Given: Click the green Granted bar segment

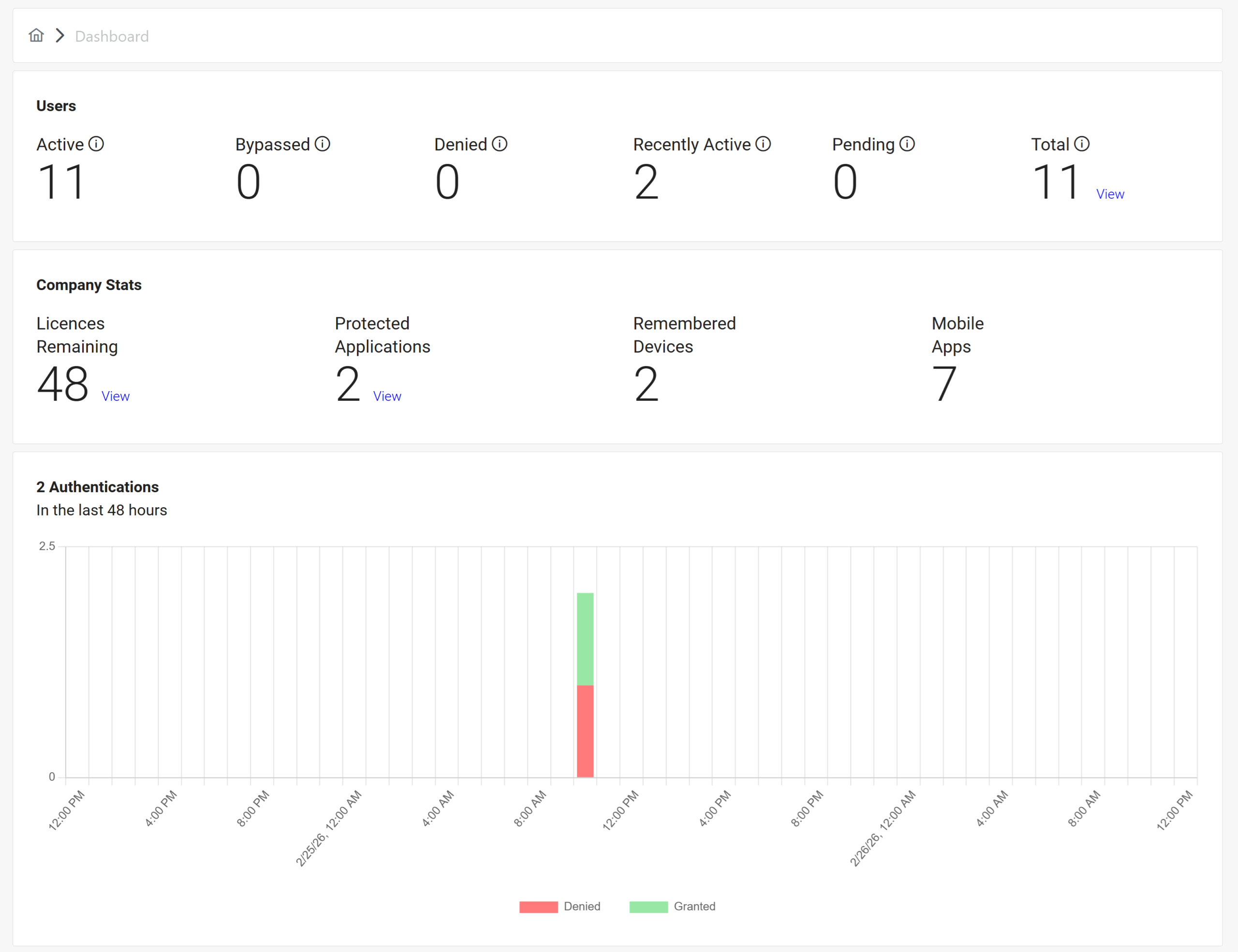Looking at the screenshot, I should coord(585,639).
